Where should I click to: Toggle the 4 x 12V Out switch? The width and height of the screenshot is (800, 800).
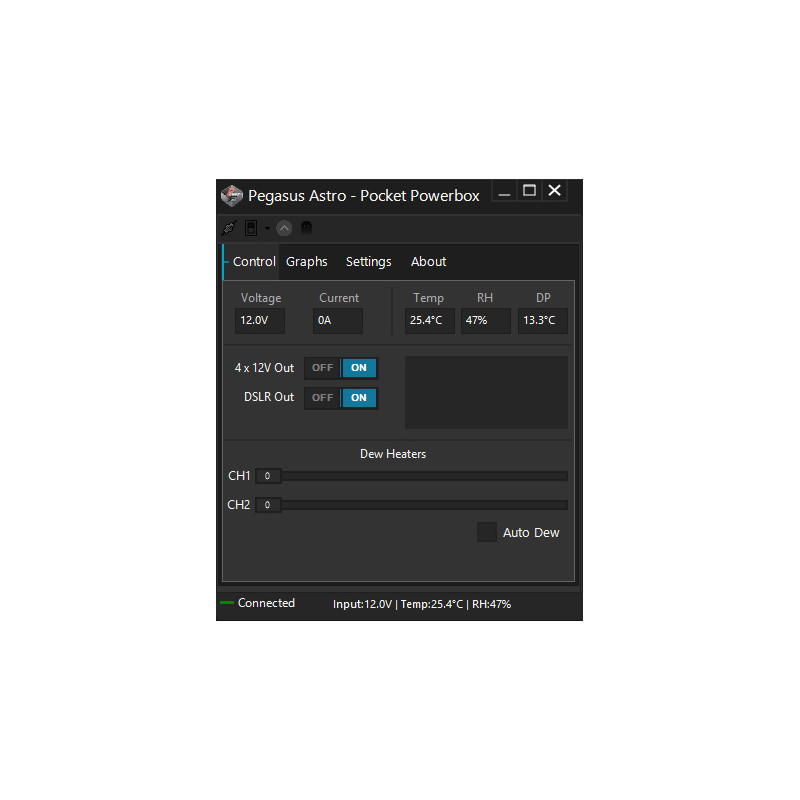[341, 368]
